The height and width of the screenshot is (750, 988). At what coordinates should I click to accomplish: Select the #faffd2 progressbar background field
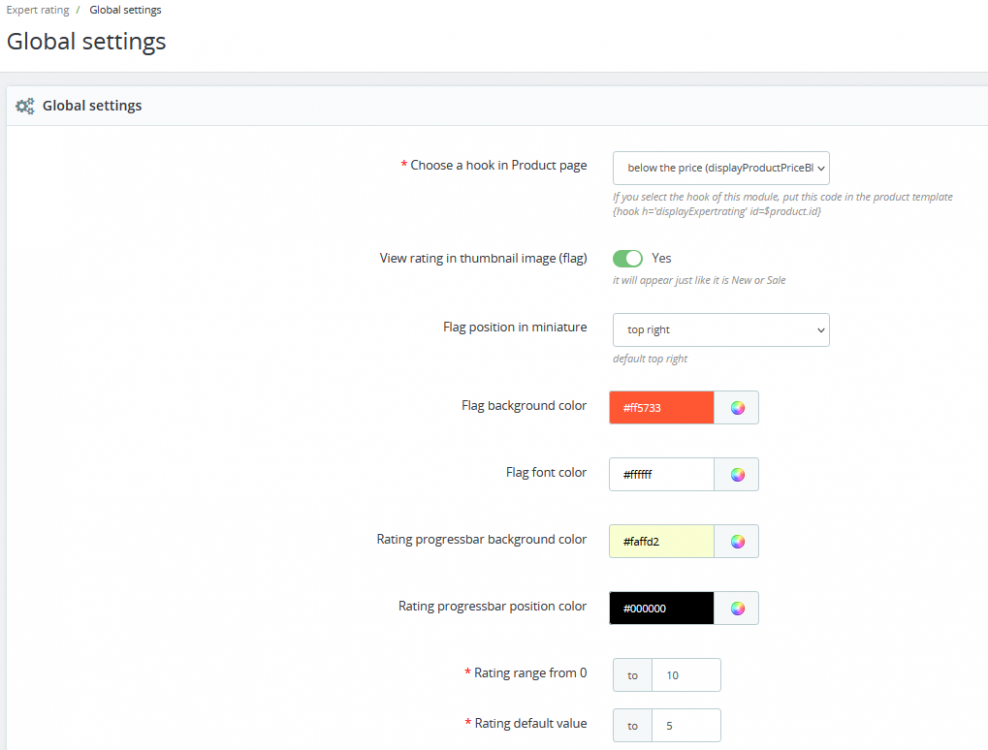pos(662,542)
